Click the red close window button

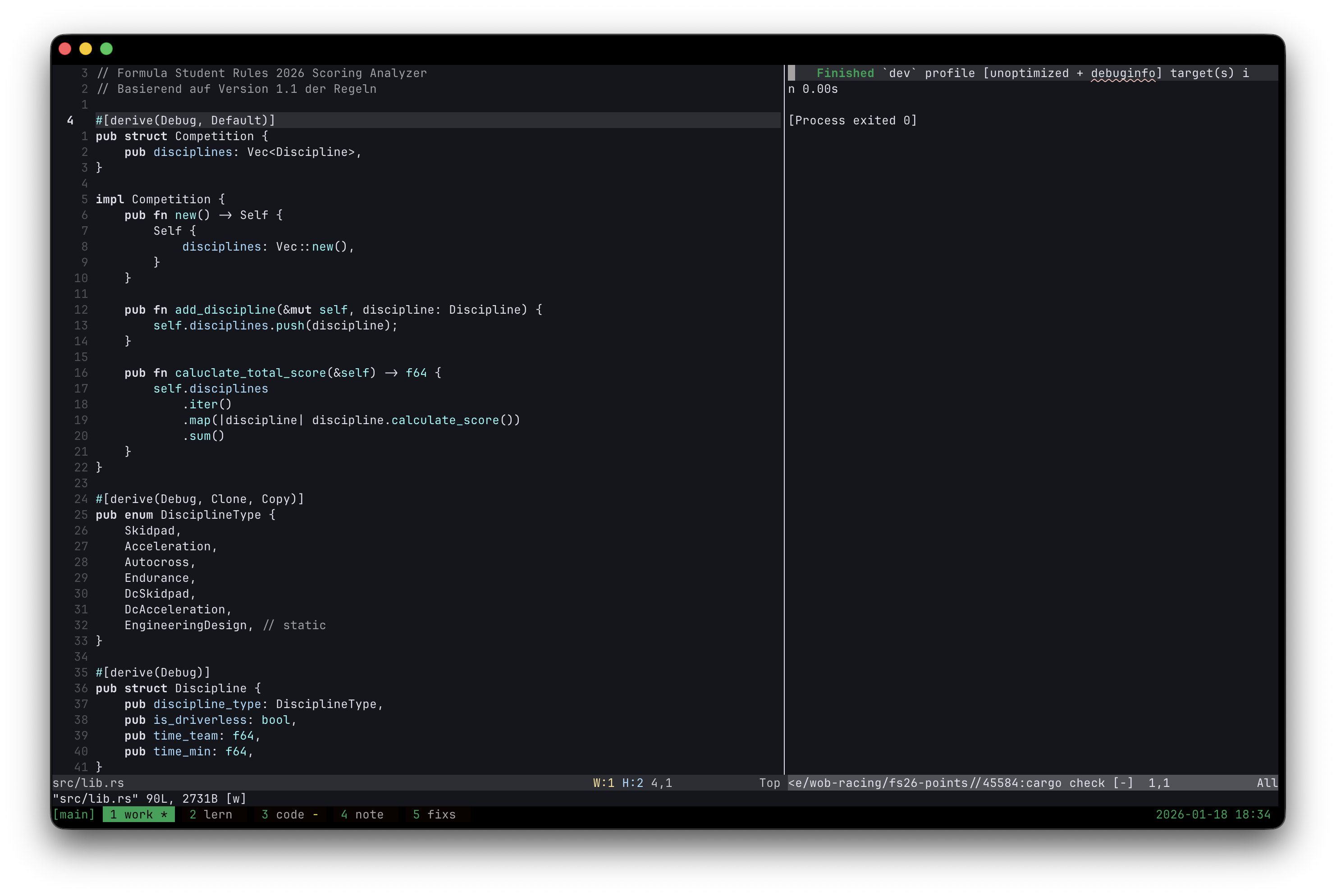65,49
